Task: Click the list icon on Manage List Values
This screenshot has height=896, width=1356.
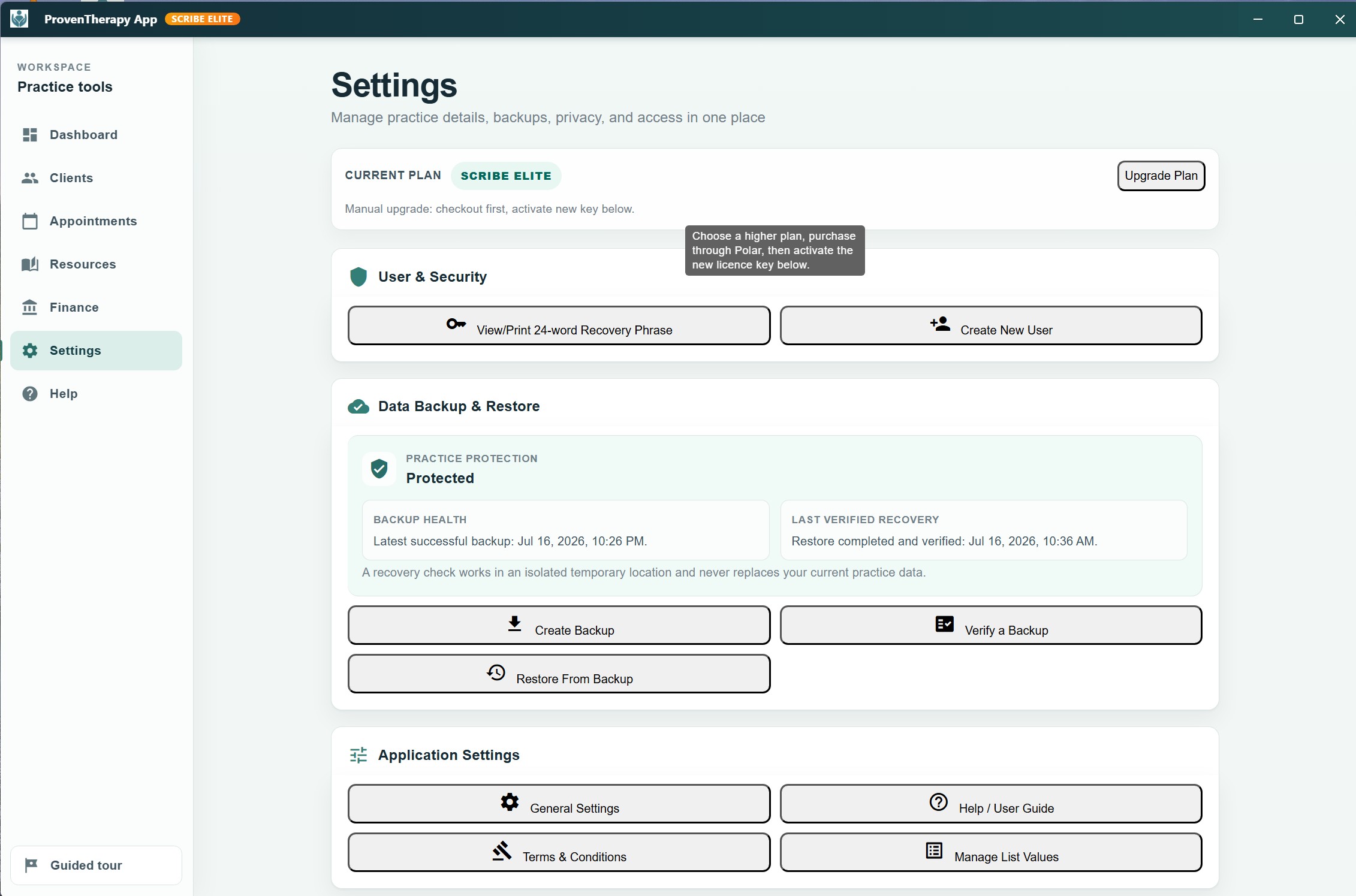Action: point(934,850)
